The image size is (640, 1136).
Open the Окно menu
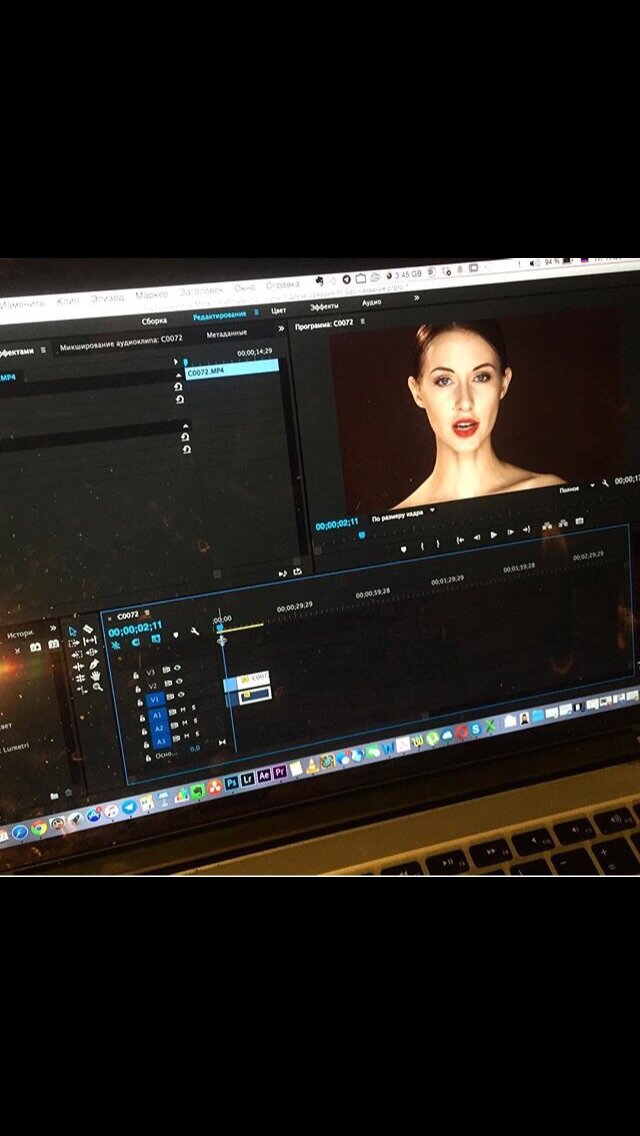244,288
